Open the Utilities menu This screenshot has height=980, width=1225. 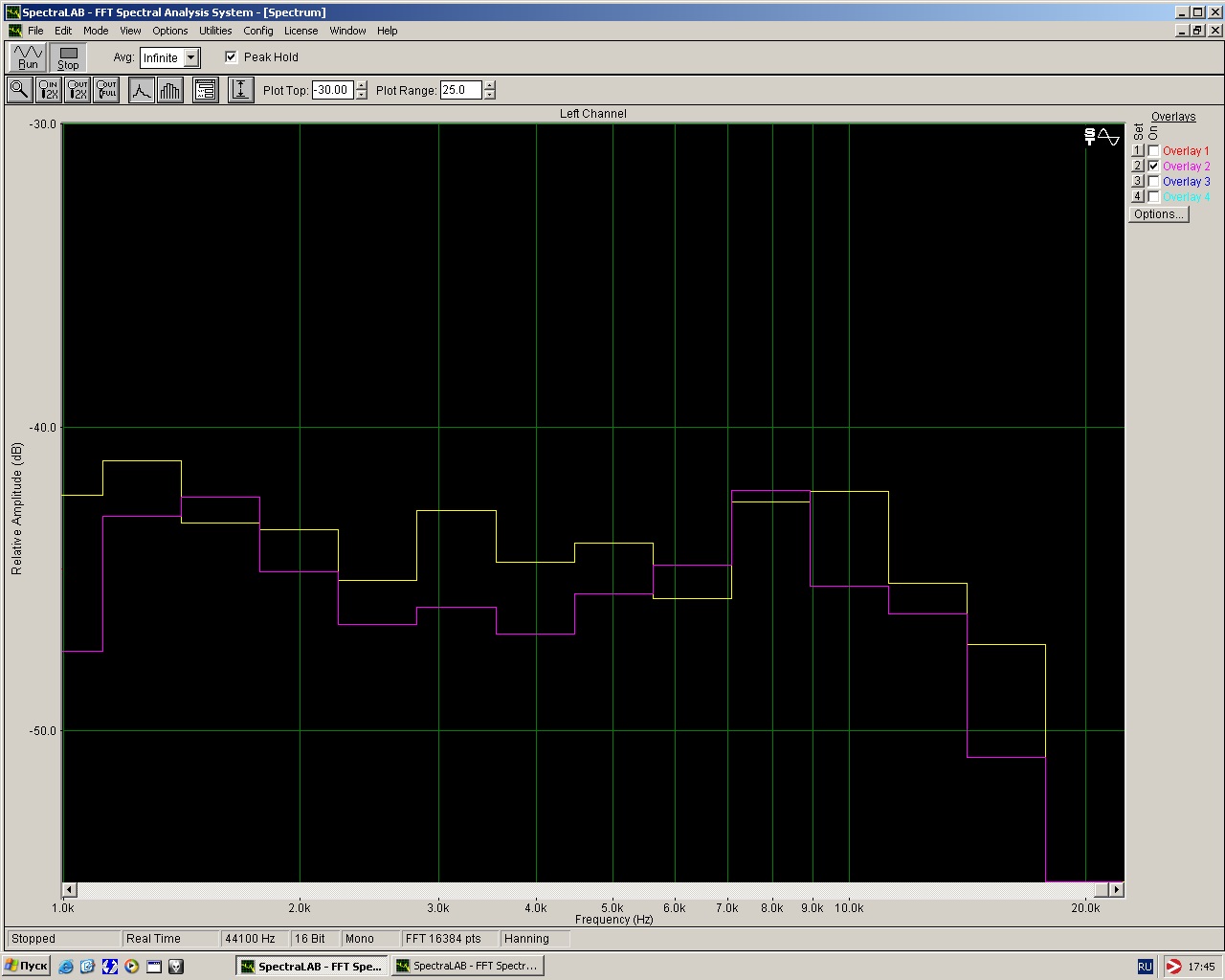[x=215, y=31]
